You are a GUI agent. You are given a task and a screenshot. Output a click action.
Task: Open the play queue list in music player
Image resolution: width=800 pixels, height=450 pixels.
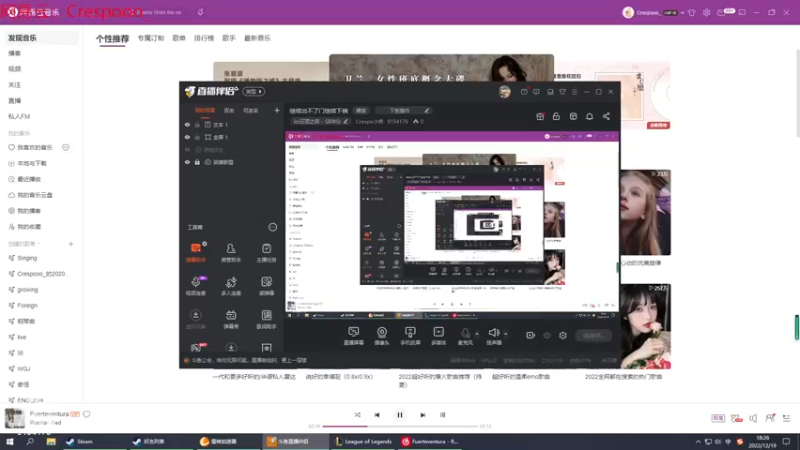786,418
